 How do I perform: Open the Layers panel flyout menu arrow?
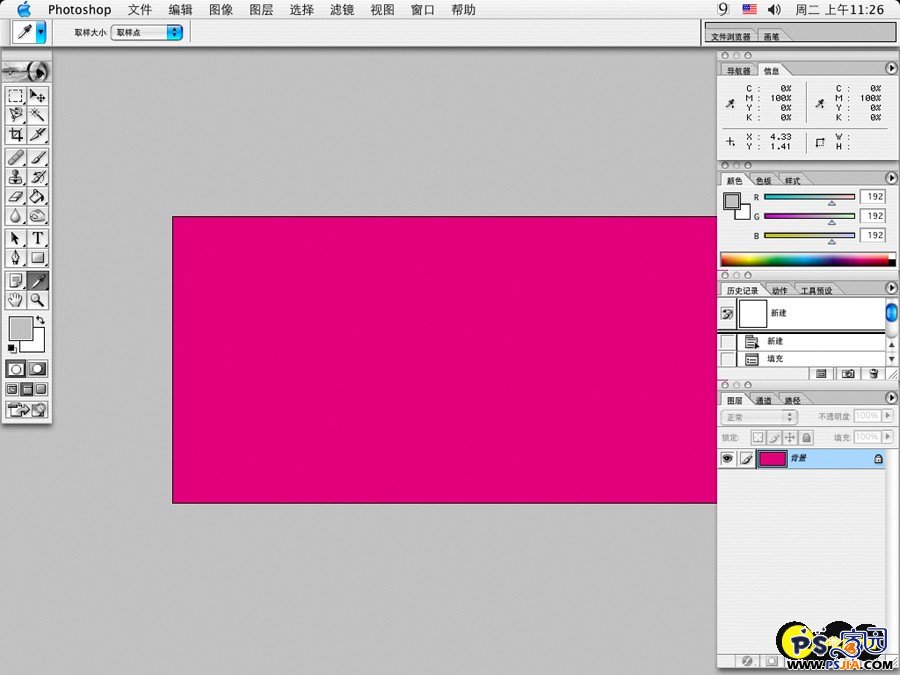[891, 399]
